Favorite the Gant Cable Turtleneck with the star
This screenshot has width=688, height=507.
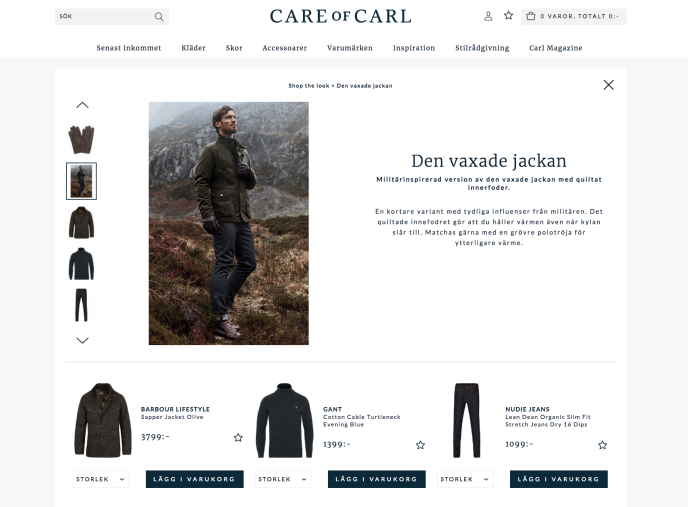(420, 445)
